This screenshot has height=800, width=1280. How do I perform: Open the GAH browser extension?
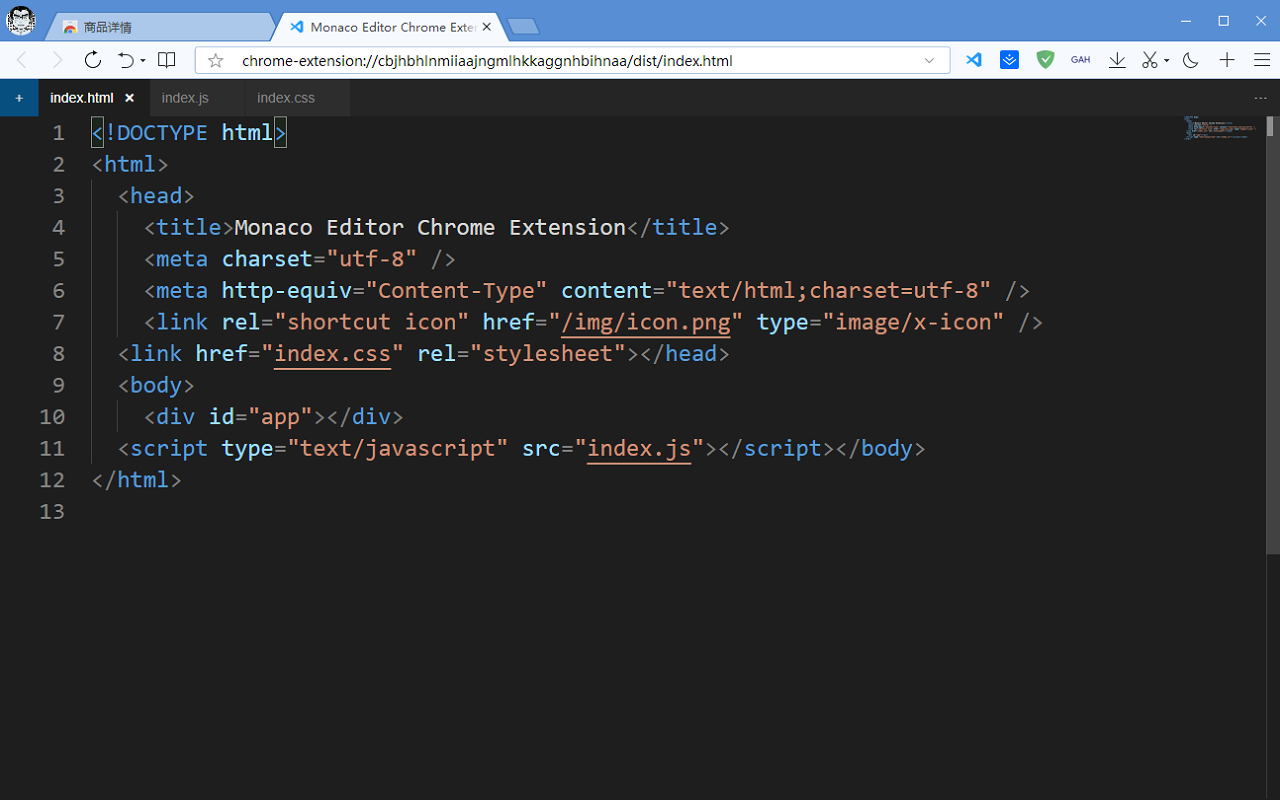(x=1080, y=60)
